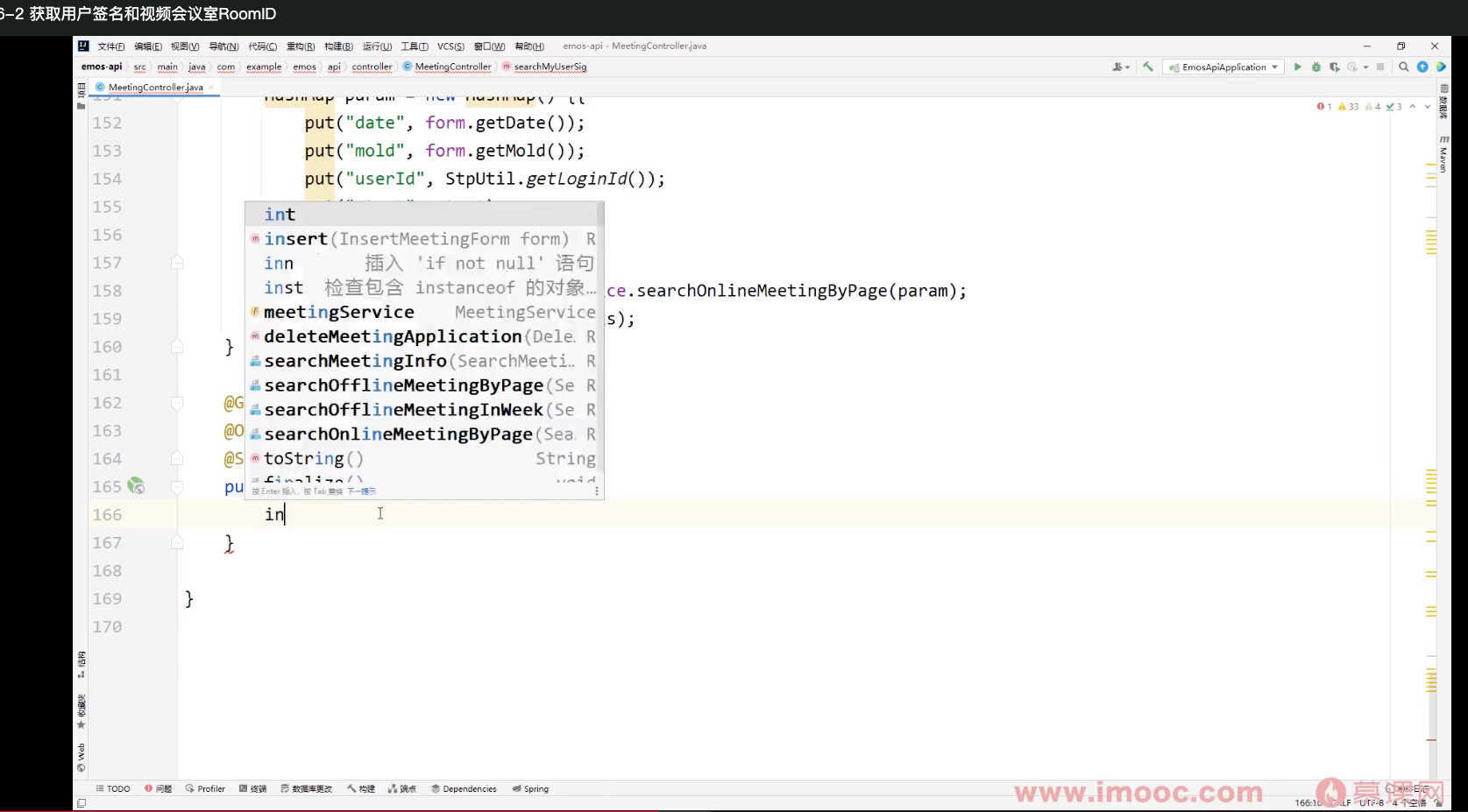Screen dimensions: 1468x812
Task: Switch to MeetingController.java editor tab
Action: 155,87
